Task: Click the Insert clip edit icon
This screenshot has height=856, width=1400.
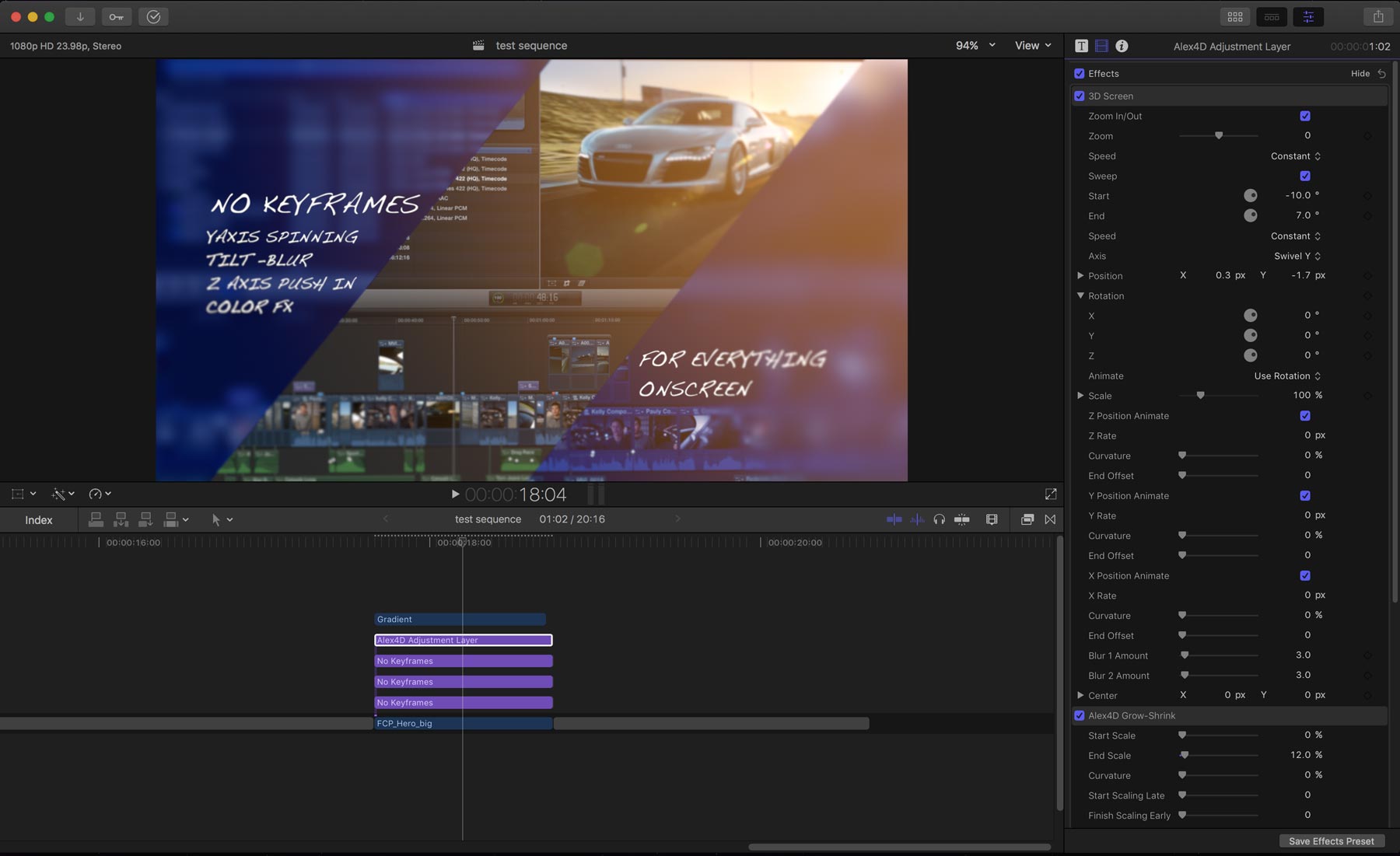Action: pos(121,519)
